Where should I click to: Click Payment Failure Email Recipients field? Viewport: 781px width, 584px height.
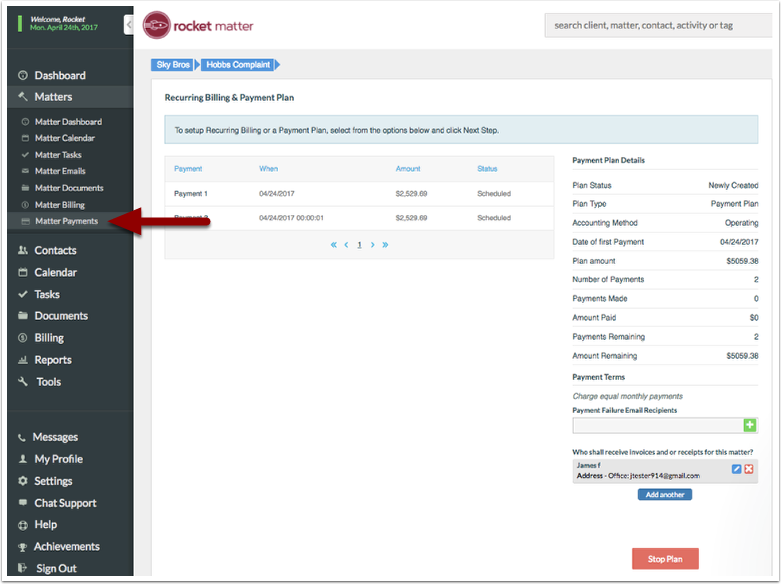tap(657, 425)
